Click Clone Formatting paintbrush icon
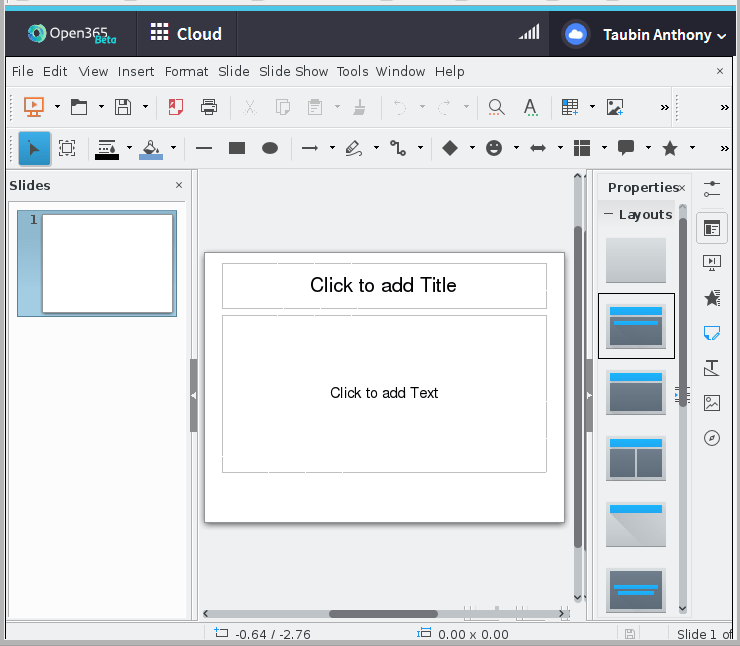The height and width of the screenshot is (646, 740). (360, 107)
